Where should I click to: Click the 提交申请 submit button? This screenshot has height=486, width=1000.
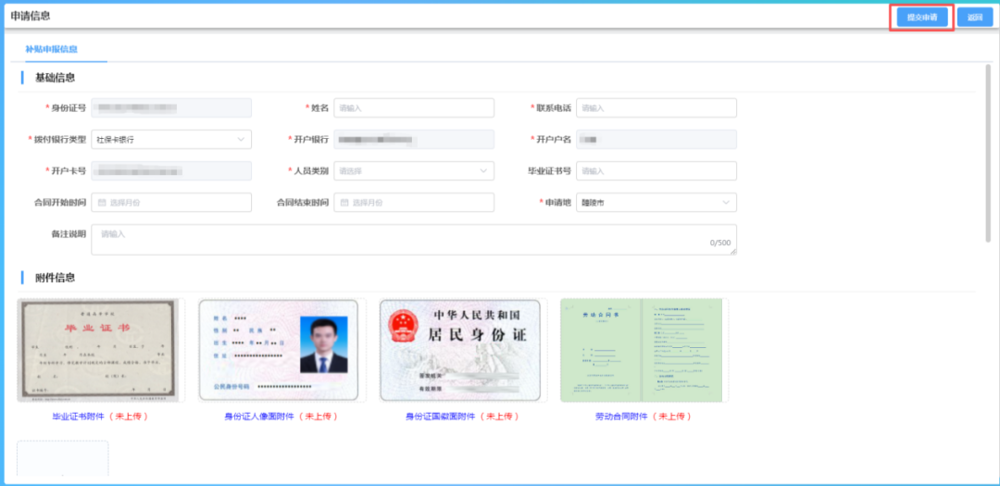click(x=922, y=17)
